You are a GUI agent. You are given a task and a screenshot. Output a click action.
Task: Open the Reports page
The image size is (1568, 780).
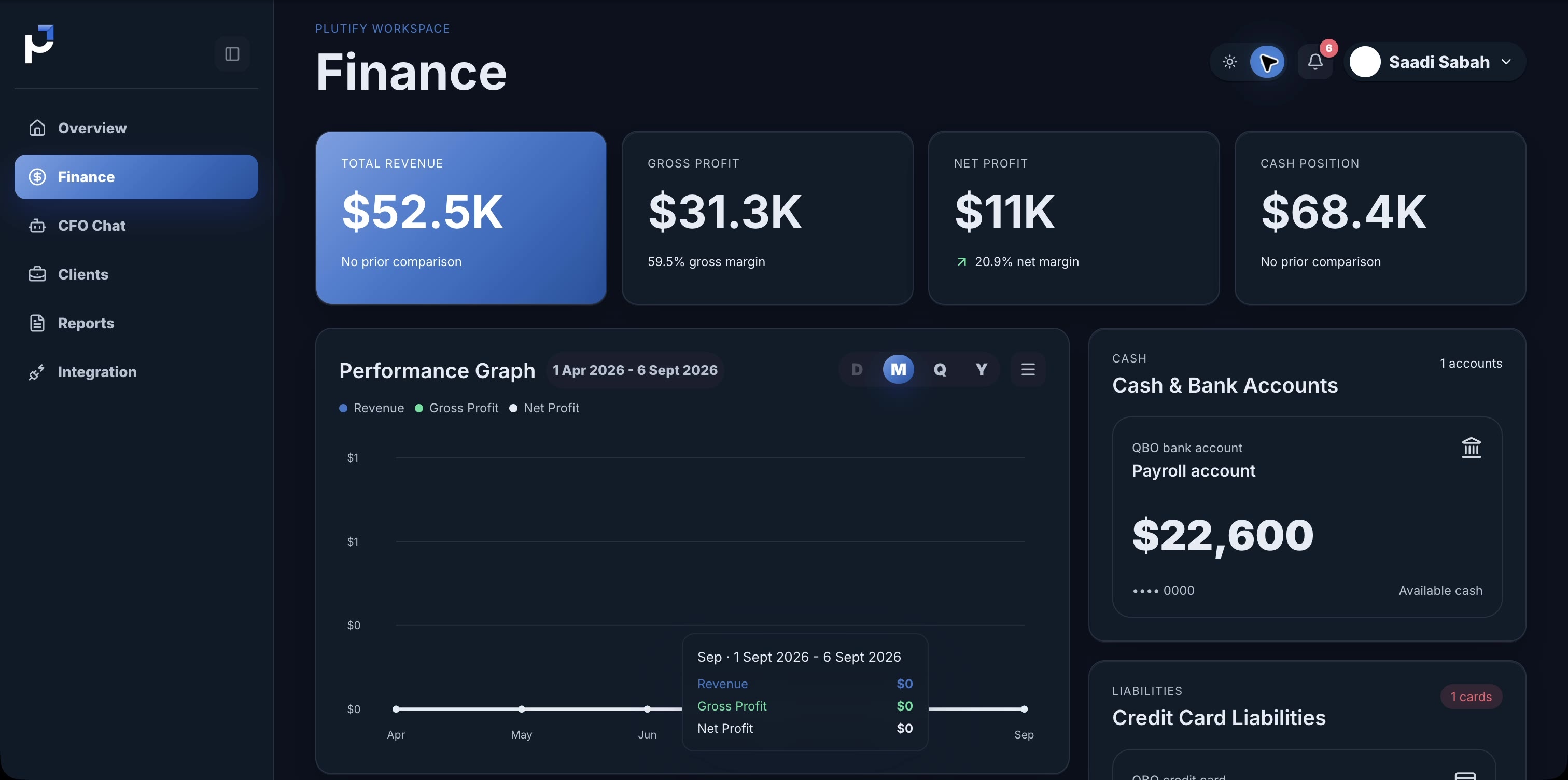[x=136, y=323]
